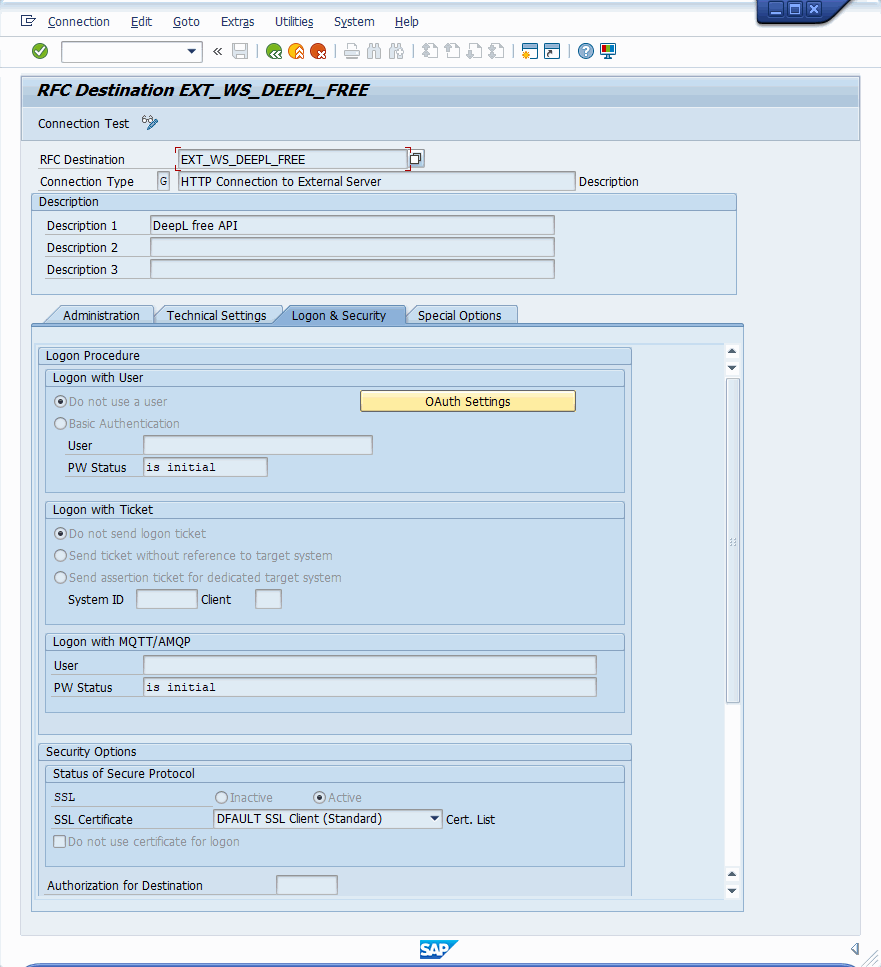Click the Customize Local Layout monitor icon
Screen dimensions: 881x967
[608, 51]
